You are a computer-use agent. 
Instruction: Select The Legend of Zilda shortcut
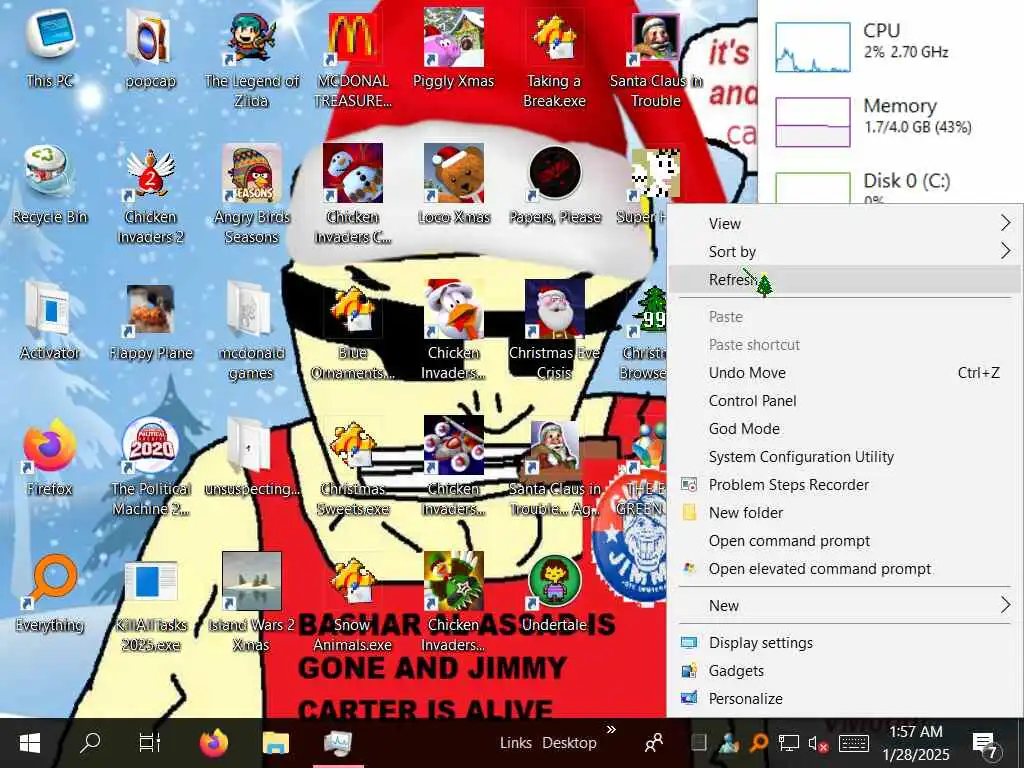pos(251,59)
